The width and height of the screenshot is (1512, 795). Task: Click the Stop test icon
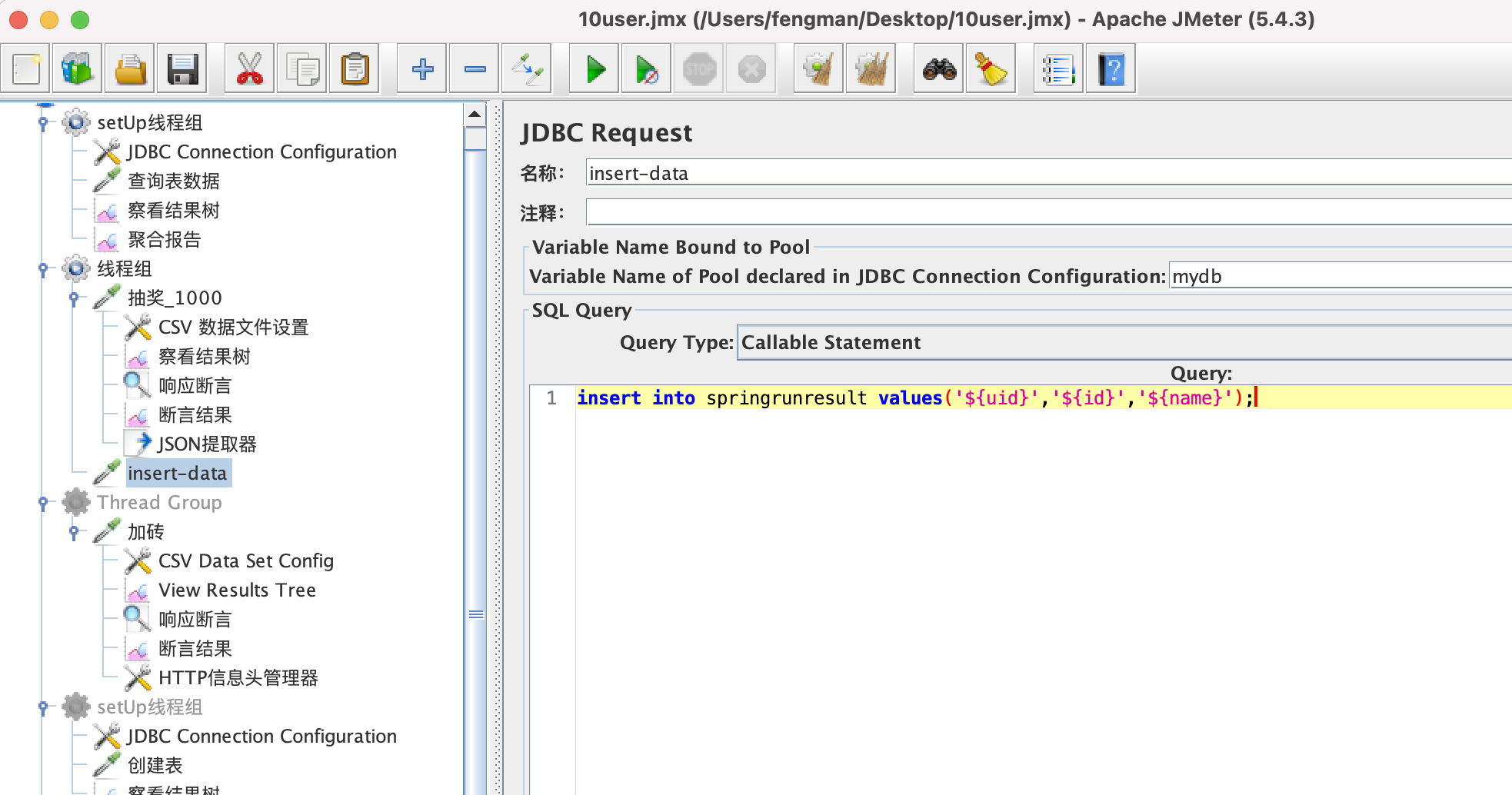coord(699,69)
